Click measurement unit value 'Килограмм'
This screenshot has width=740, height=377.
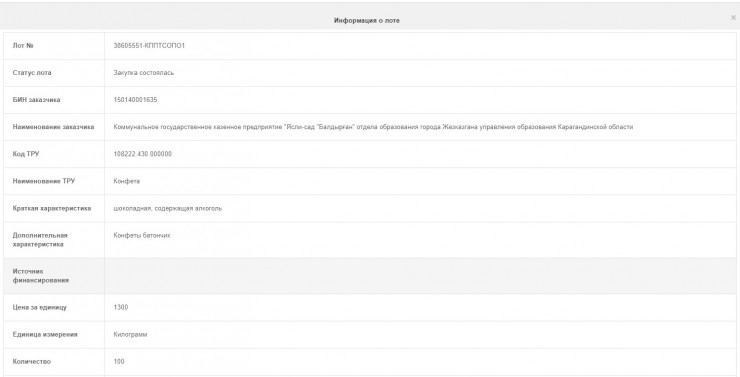[x=130, y=335]
